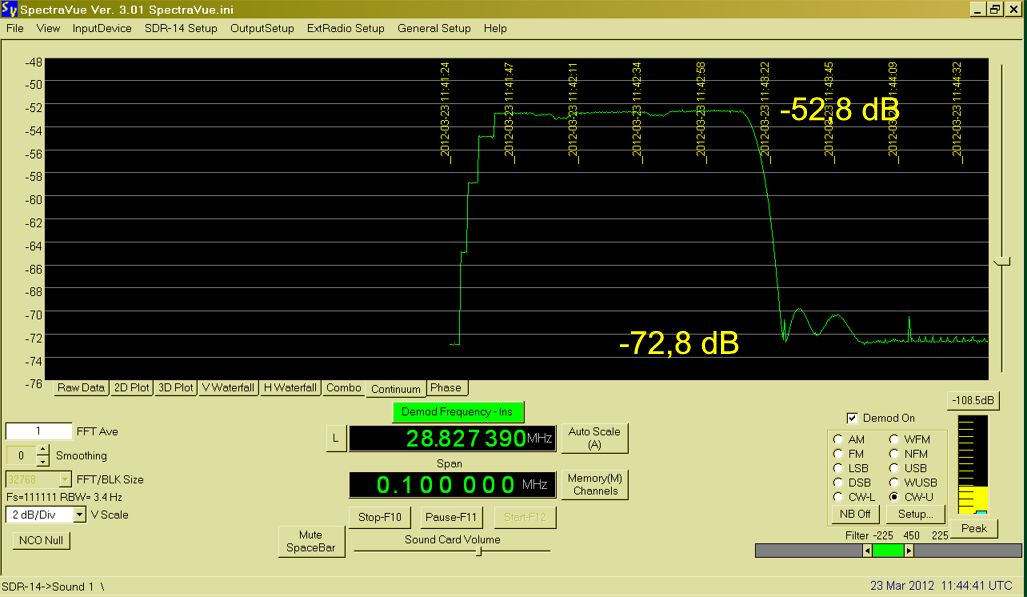Switch to the V Waterfall tab
Screen dimensions: 1027x597
[227, 388]
